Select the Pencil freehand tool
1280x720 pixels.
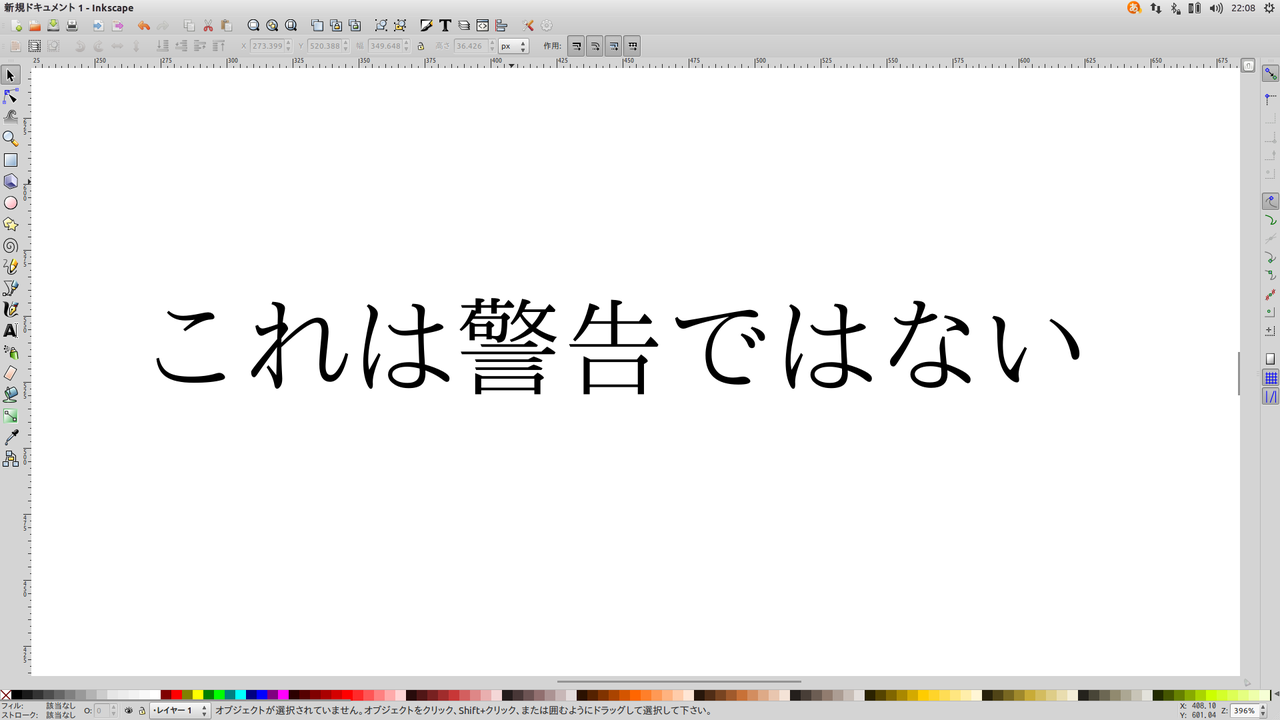pos(10,266)
